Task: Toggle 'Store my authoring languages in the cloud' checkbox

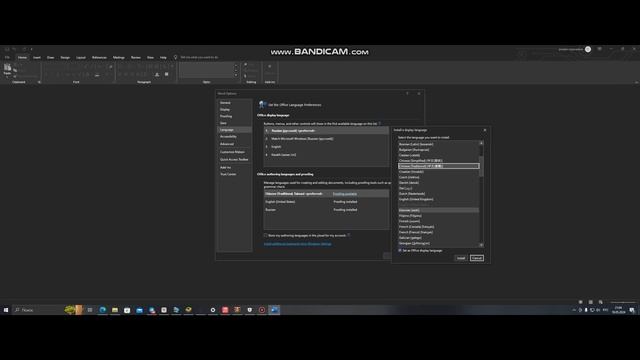Action: click(266, 236)
